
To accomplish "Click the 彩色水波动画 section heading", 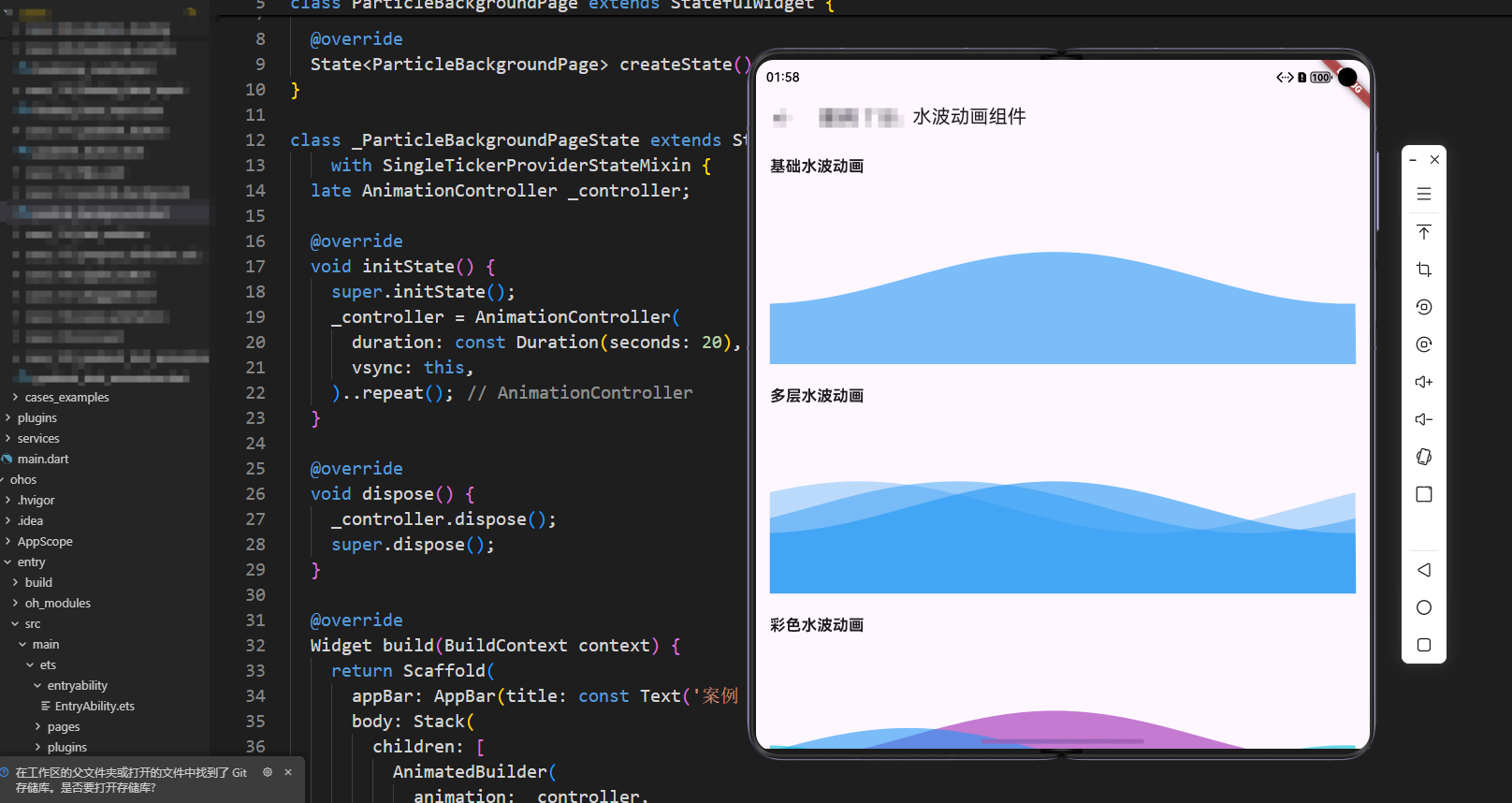I will tap(817, 624).
